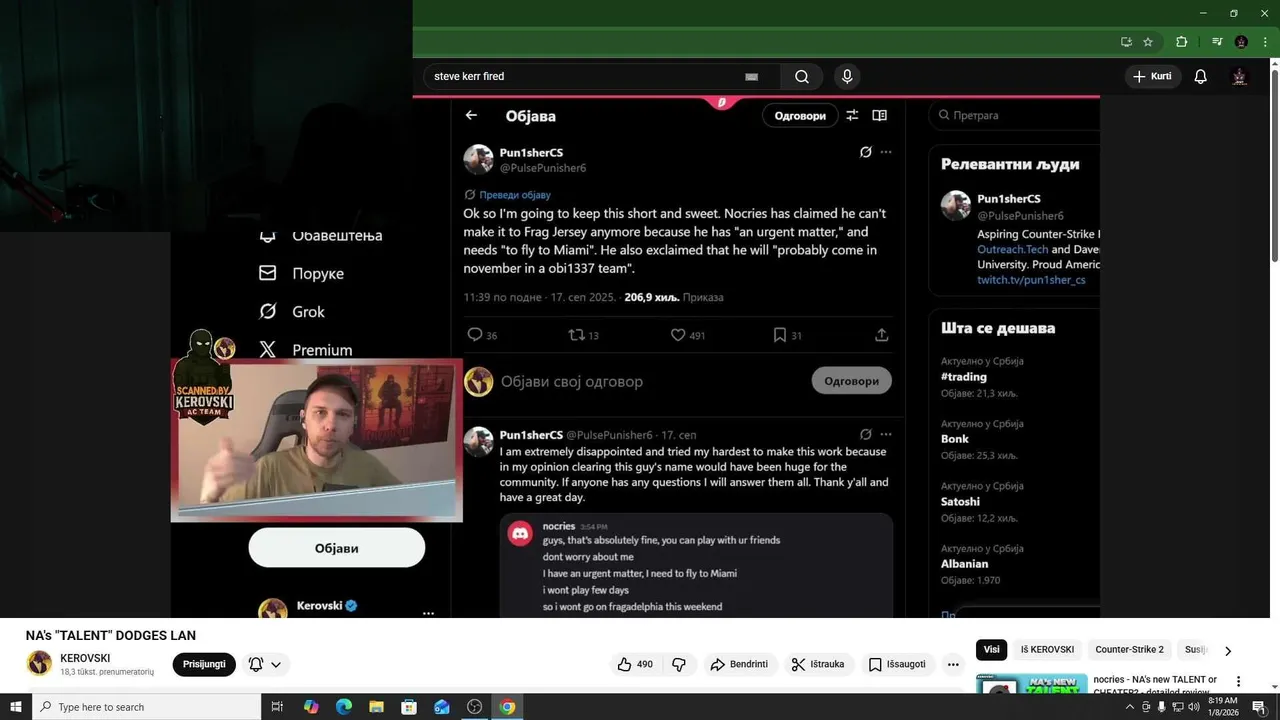Open File Explorer from the taskbar
This screenshot has height=720, width=1280.
376,707
